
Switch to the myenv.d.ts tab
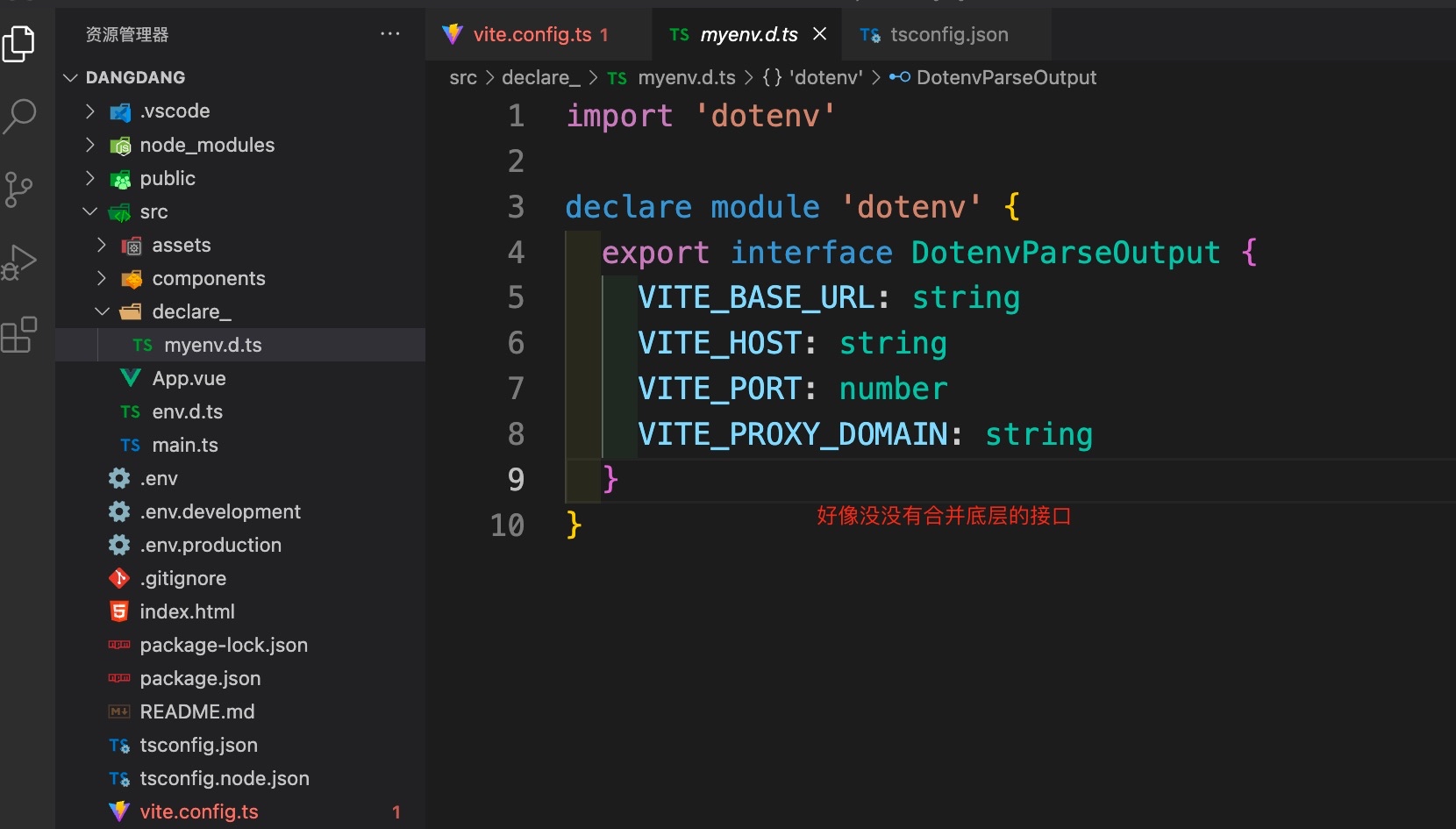click(x=747, y=34)
